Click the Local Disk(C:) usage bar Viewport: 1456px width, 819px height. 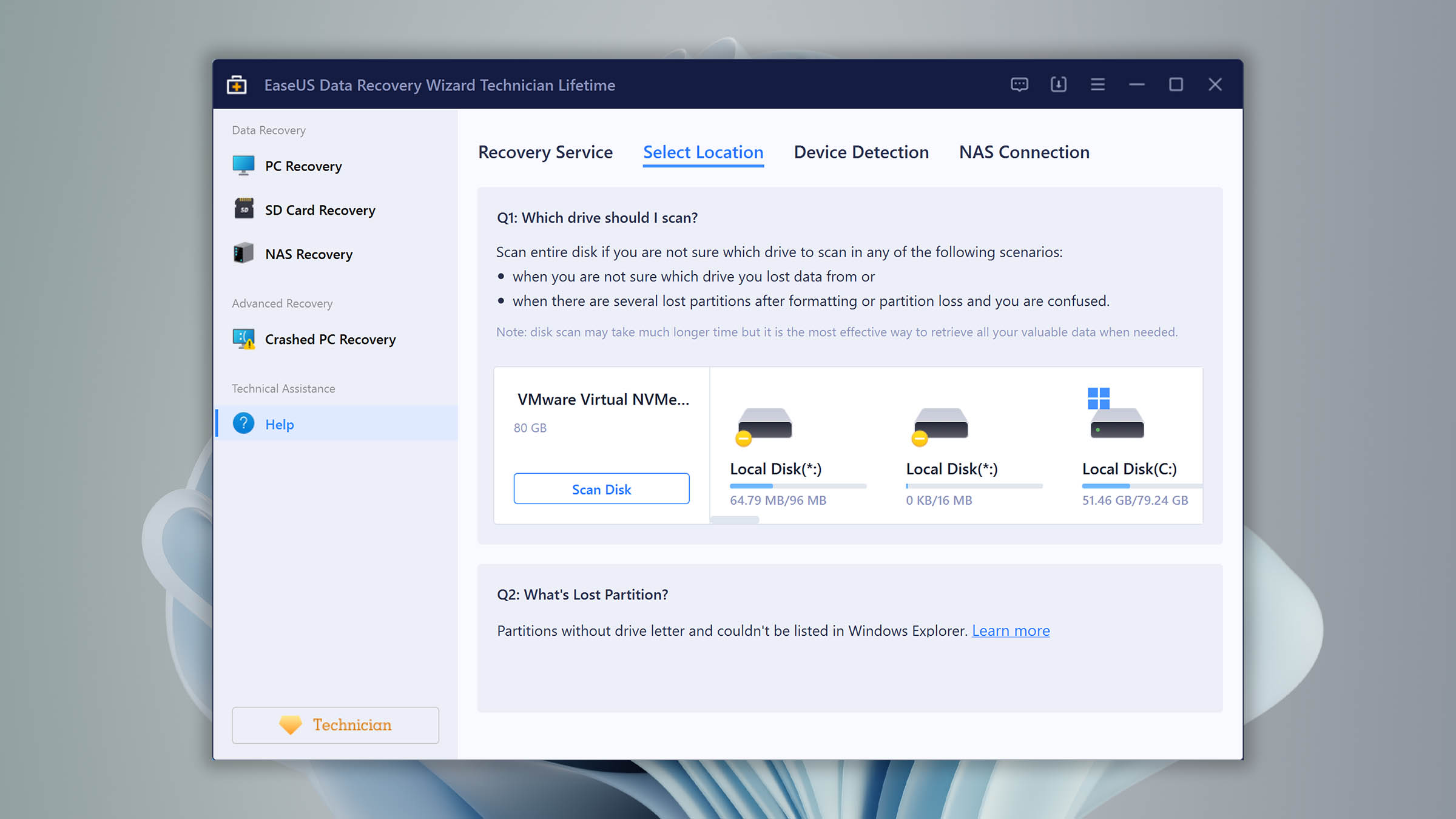pos(1142,486)
